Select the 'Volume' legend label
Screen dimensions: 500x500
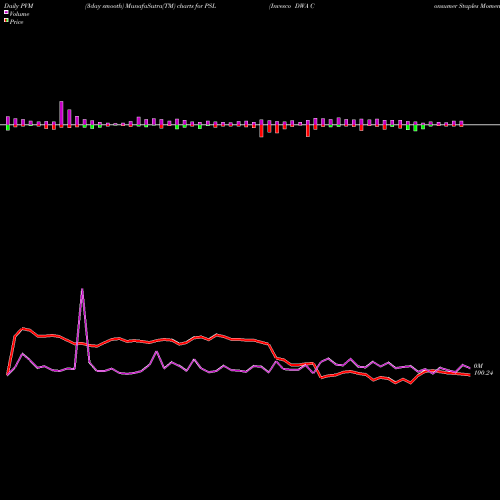coord(19,14)
